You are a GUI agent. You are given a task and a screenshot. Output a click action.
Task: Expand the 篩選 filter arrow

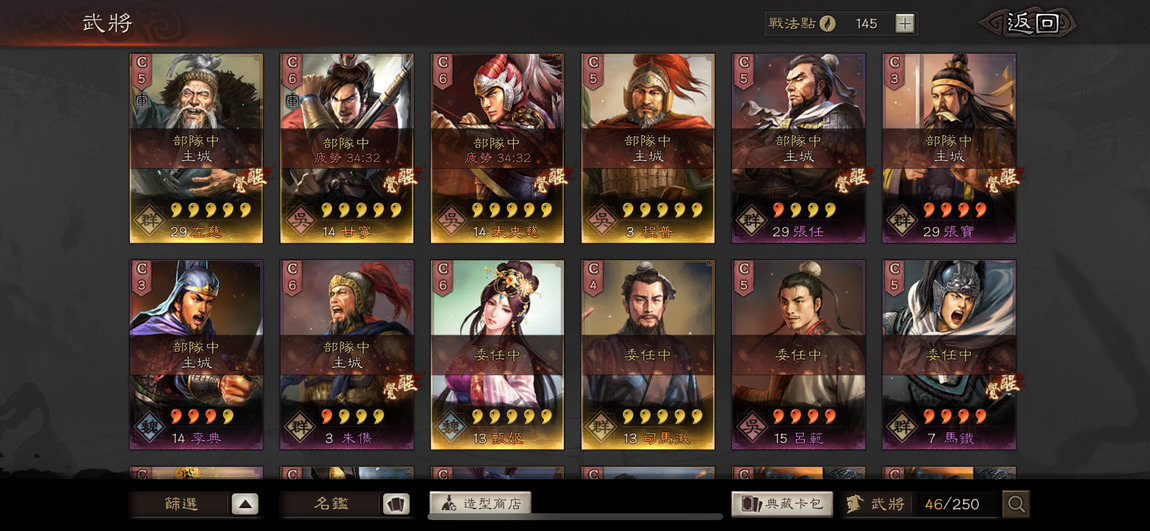tap(245, 504)
